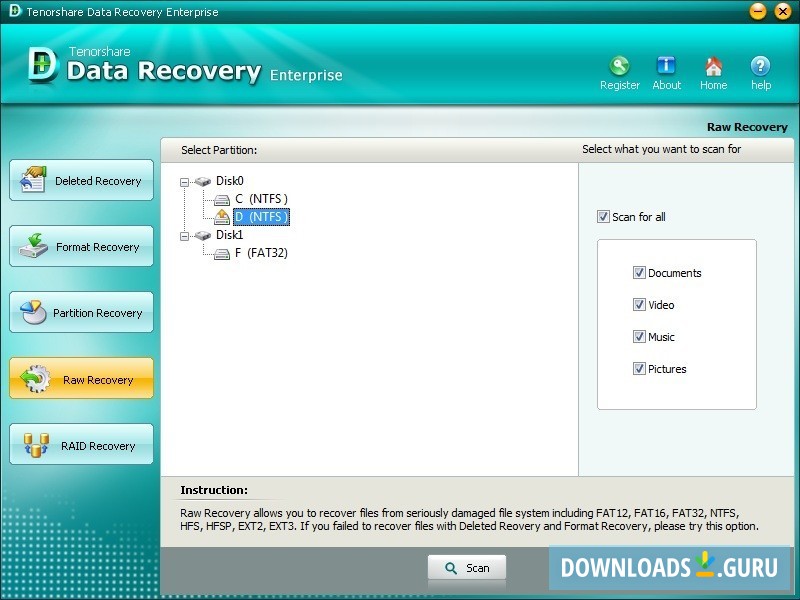Click the Tenorshare Data Recovery logo
Screen dimensions: 800x600
43,65
